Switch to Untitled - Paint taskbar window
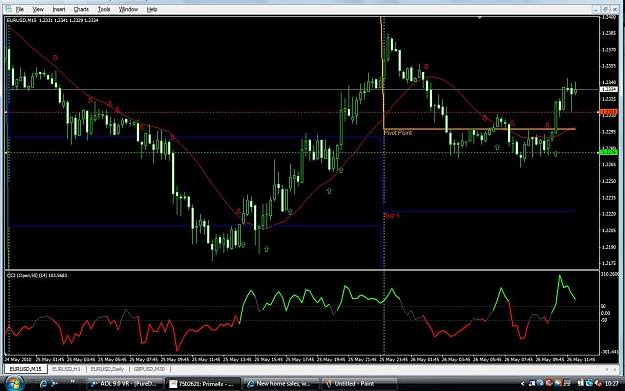 pos(359,384)
